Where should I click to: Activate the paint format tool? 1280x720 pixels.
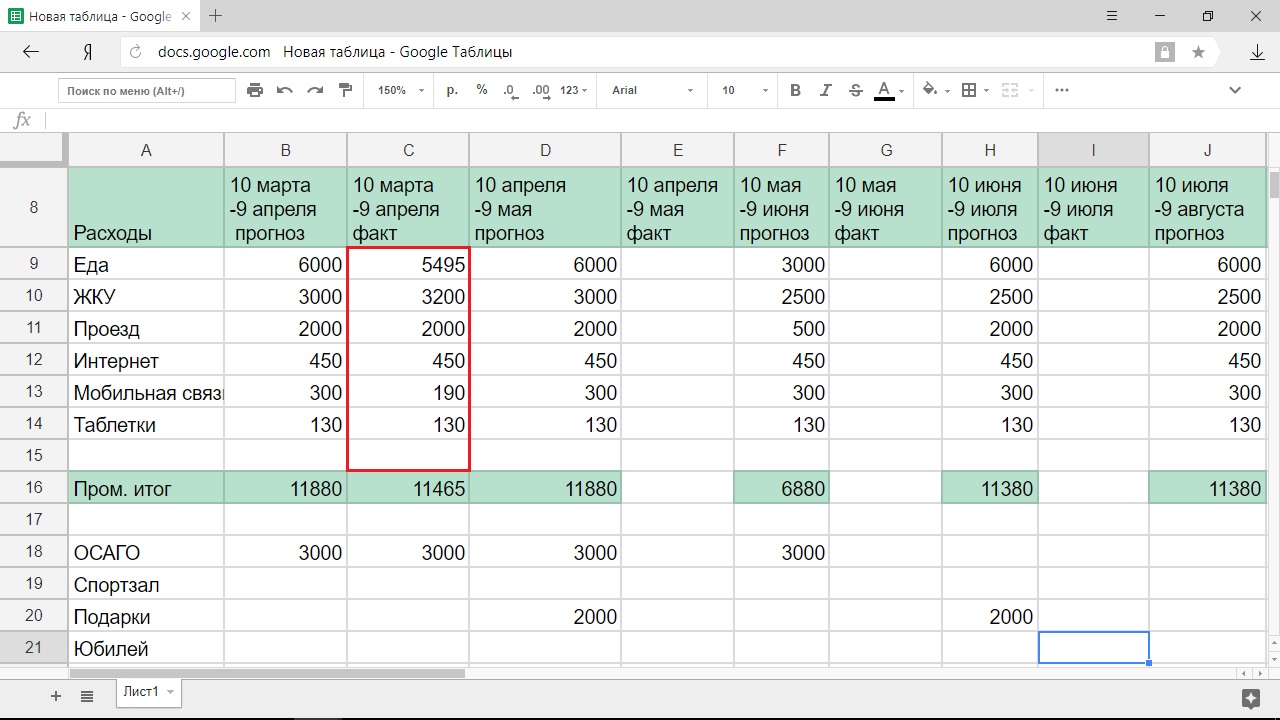pyautogui.click(x=346, y=90)
